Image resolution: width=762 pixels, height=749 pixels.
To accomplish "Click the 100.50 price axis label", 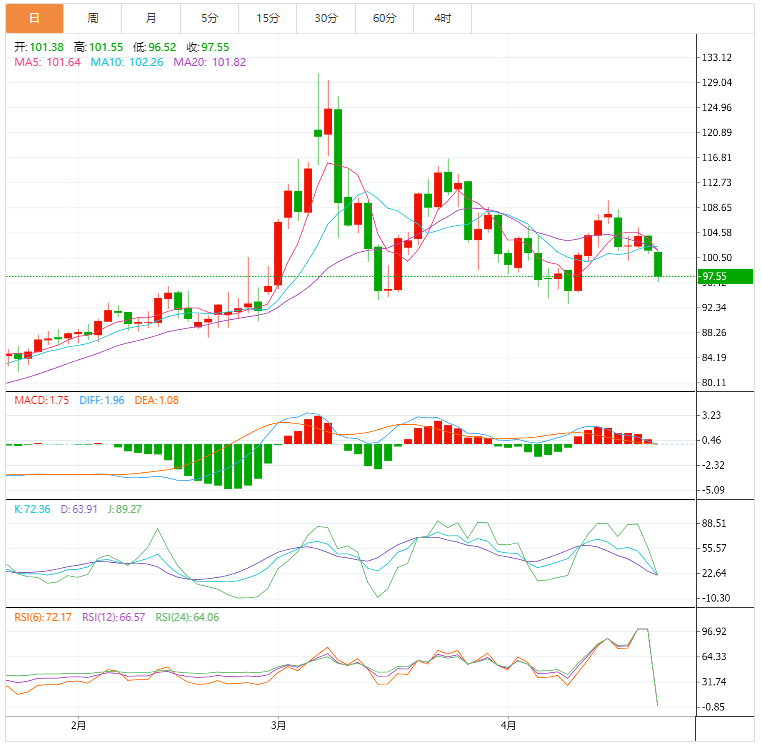I will point(717,258).
